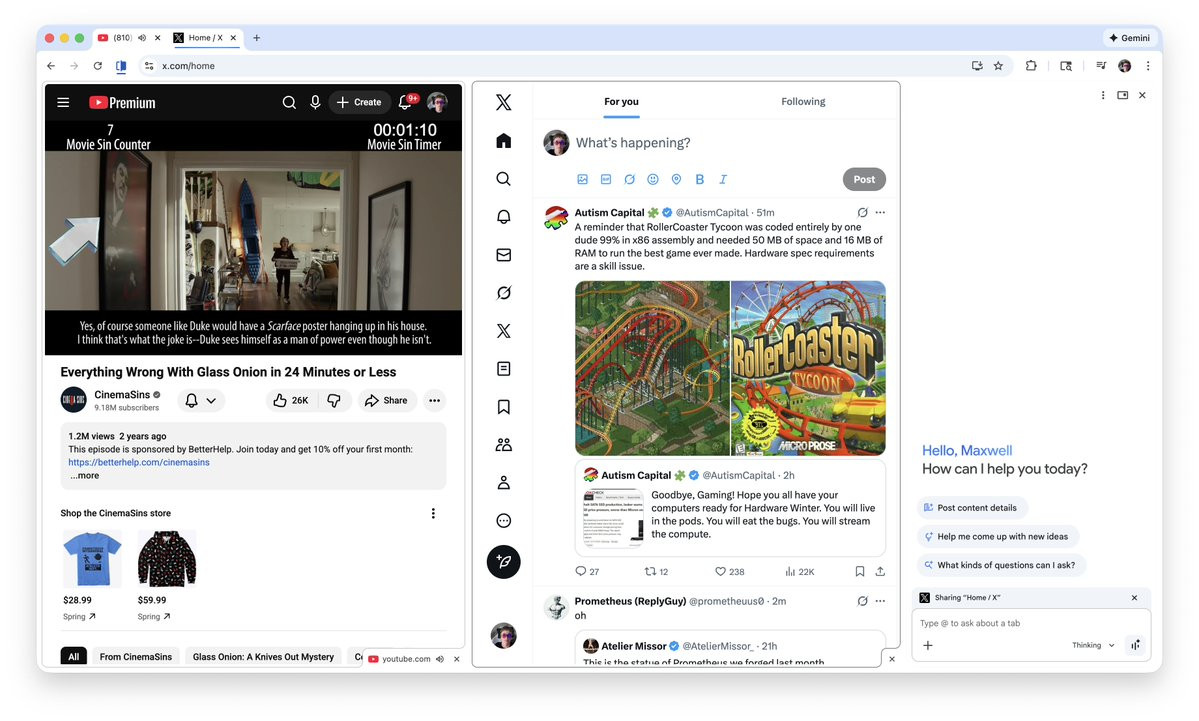This screenshot has width=1199, height=721.
Task: Open the quoted Goodbye, Gaming! post
Action: point(730,508)
